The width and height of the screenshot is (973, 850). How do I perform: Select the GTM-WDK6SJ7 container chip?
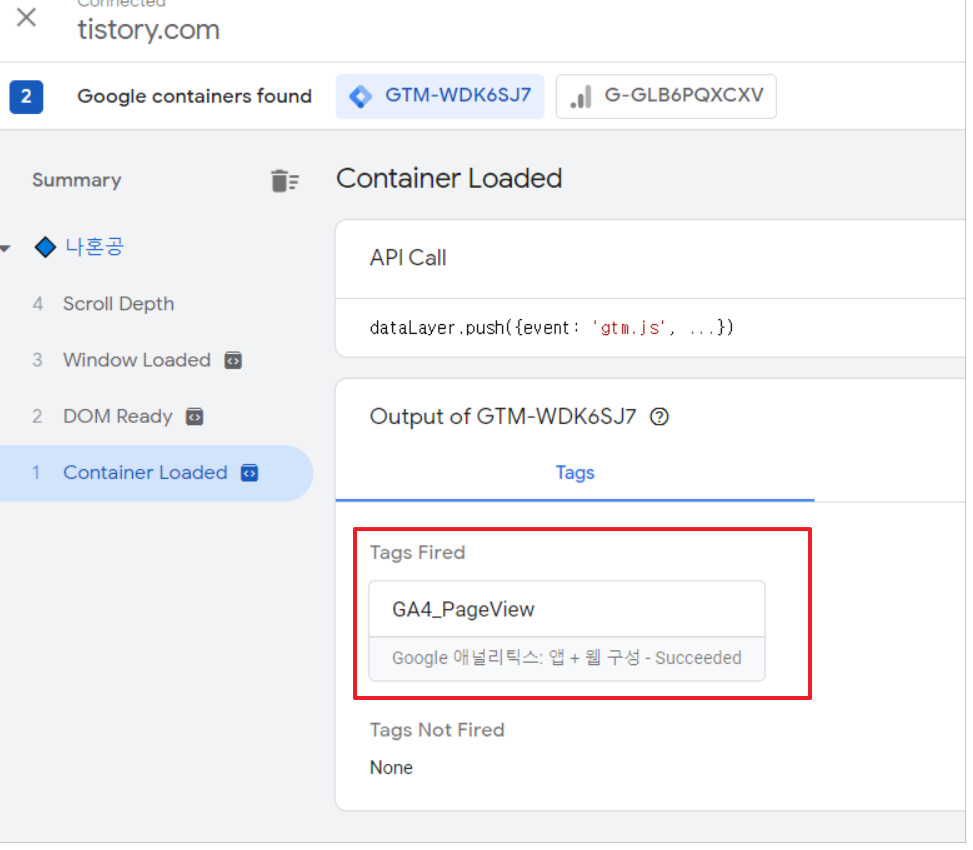[x=440, y=97]
